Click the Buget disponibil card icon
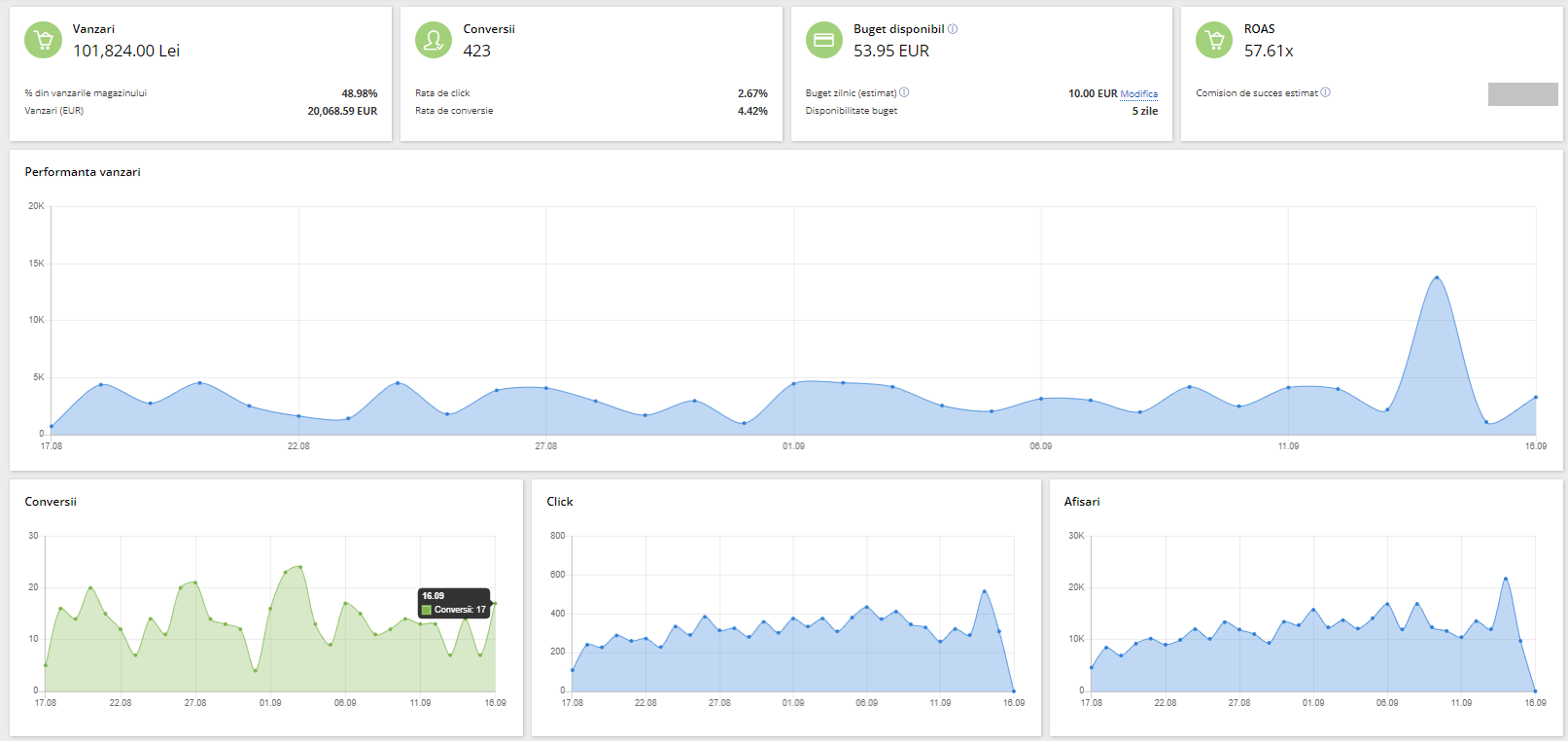Image resolution: width=1568 pixels, height=741 pixels. 823,40
